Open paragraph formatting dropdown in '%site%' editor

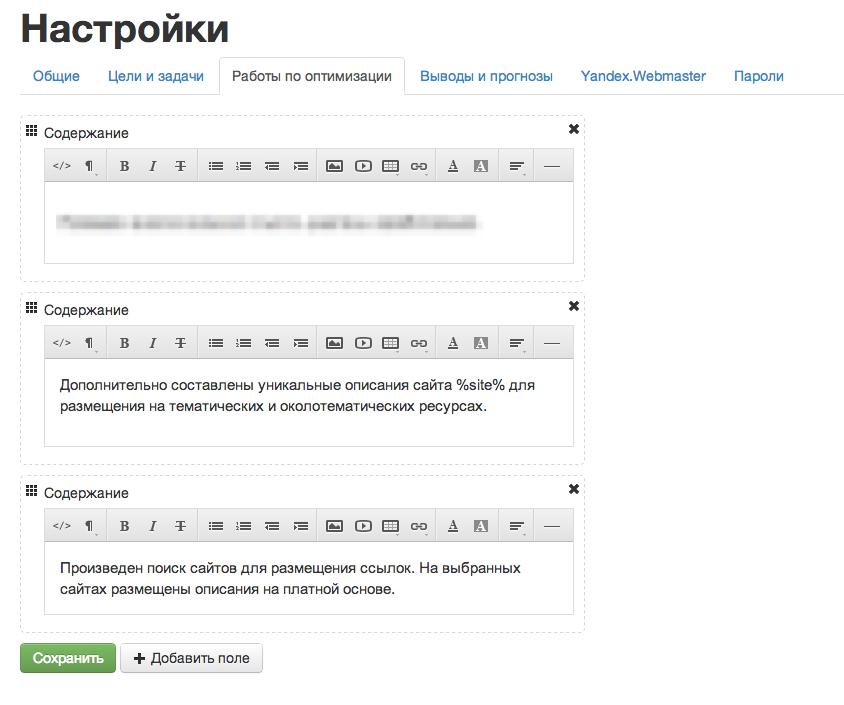pos(89,343)
